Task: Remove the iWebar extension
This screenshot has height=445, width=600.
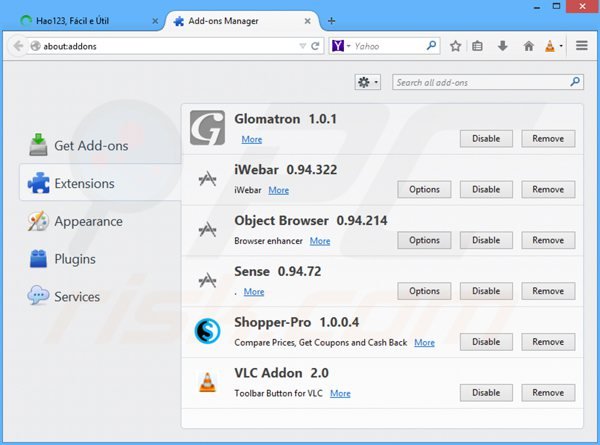Action: tap(548, 189)
